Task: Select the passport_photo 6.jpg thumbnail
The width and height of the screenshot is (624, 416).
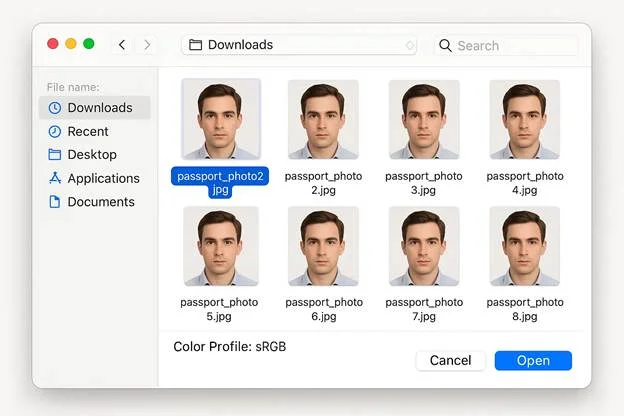Action: tap(323, 247)
